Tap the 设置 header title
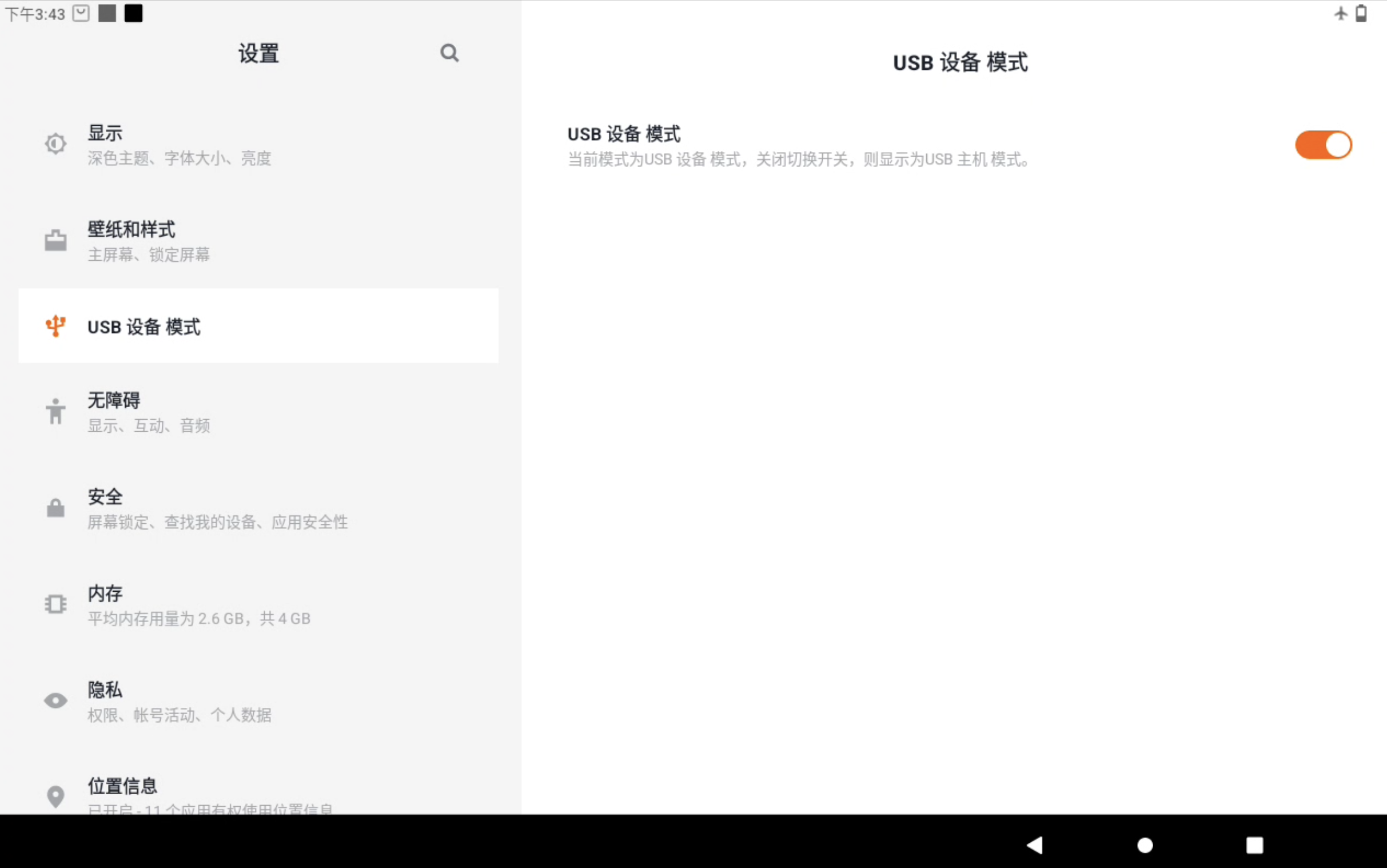The width and height of the screenshot is (1387, 868). pos(258,53)
